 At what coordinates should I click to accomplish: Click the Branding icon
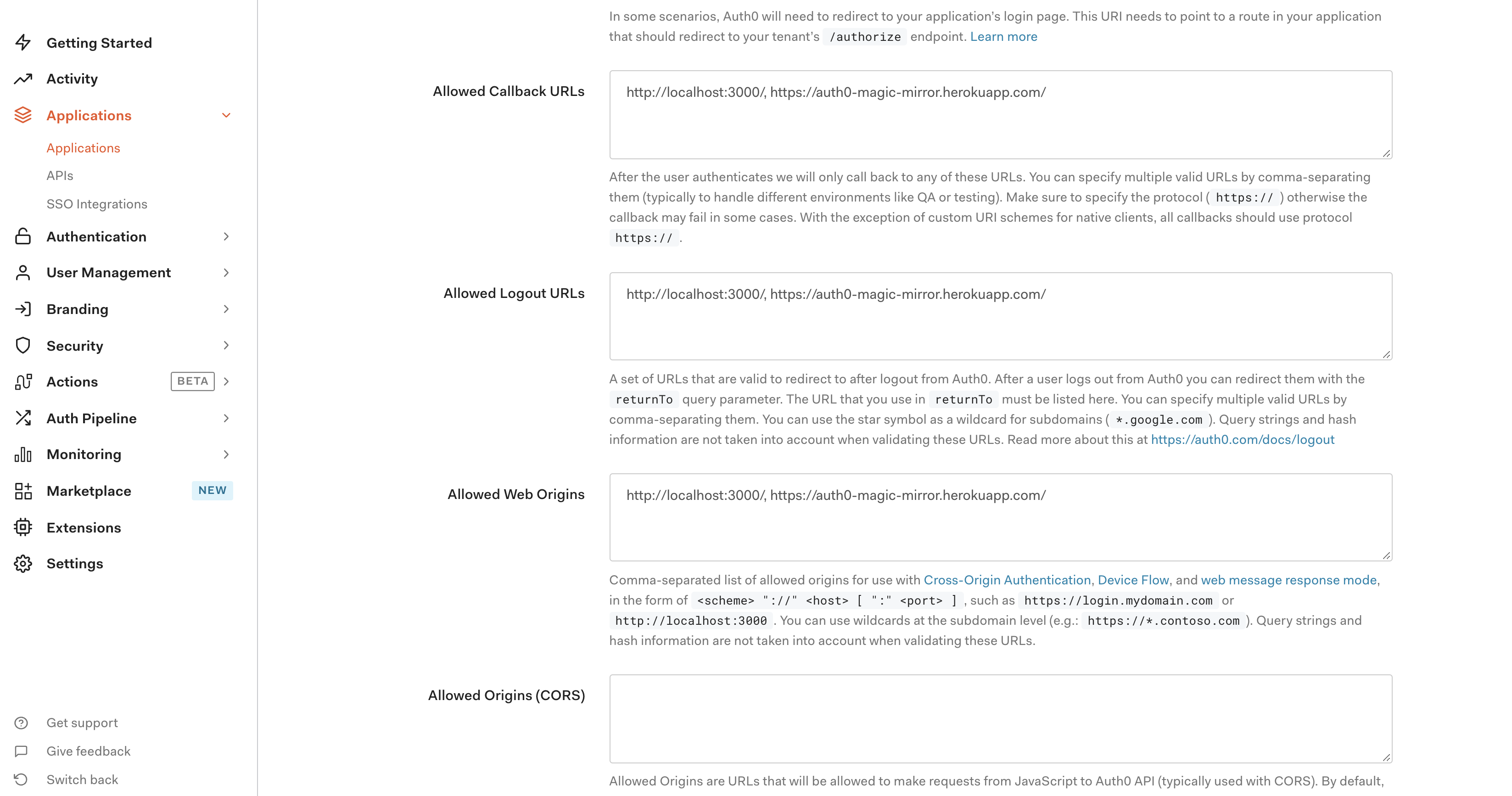(x=22, y=308)
